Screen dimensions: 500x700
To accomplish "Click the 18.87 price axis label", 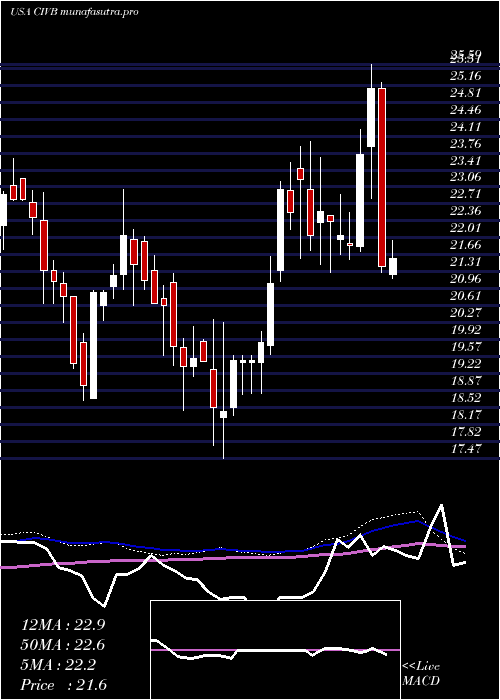I will [x=466, y=381].
